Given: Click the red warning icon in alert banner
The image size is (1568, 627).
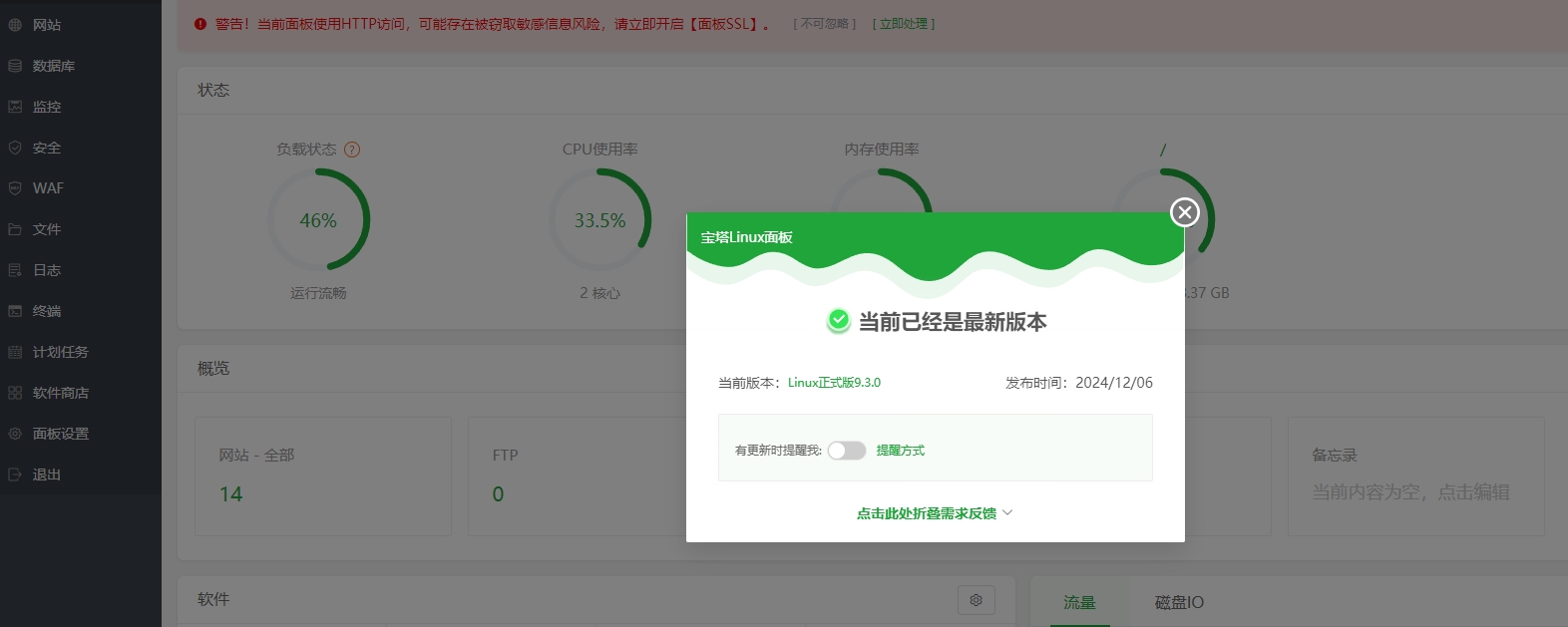Looking at the screenshot, I should (200, 24).
